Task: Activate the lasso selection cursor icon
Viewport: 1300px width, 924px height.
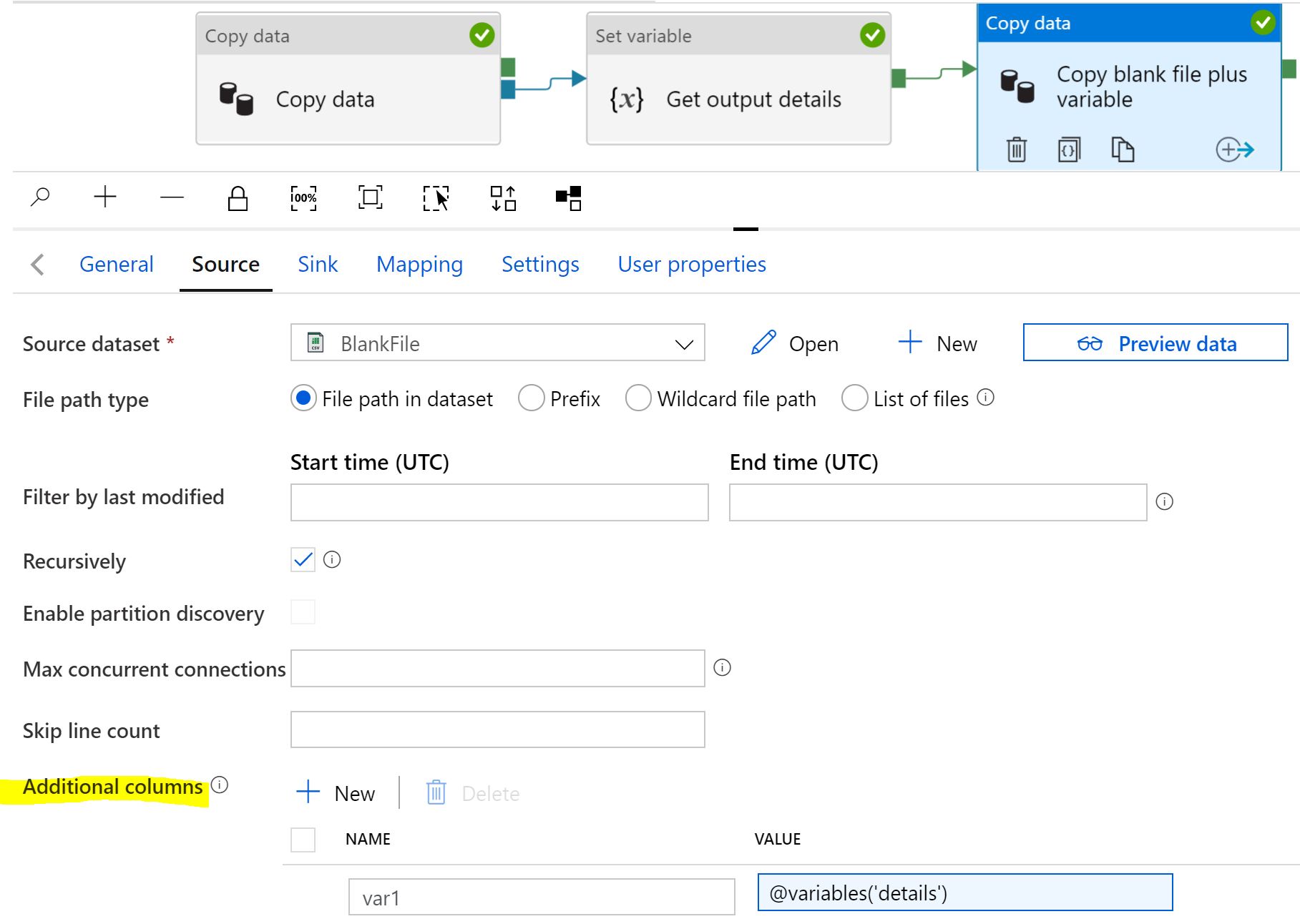Action: click(x=436, y=198)
